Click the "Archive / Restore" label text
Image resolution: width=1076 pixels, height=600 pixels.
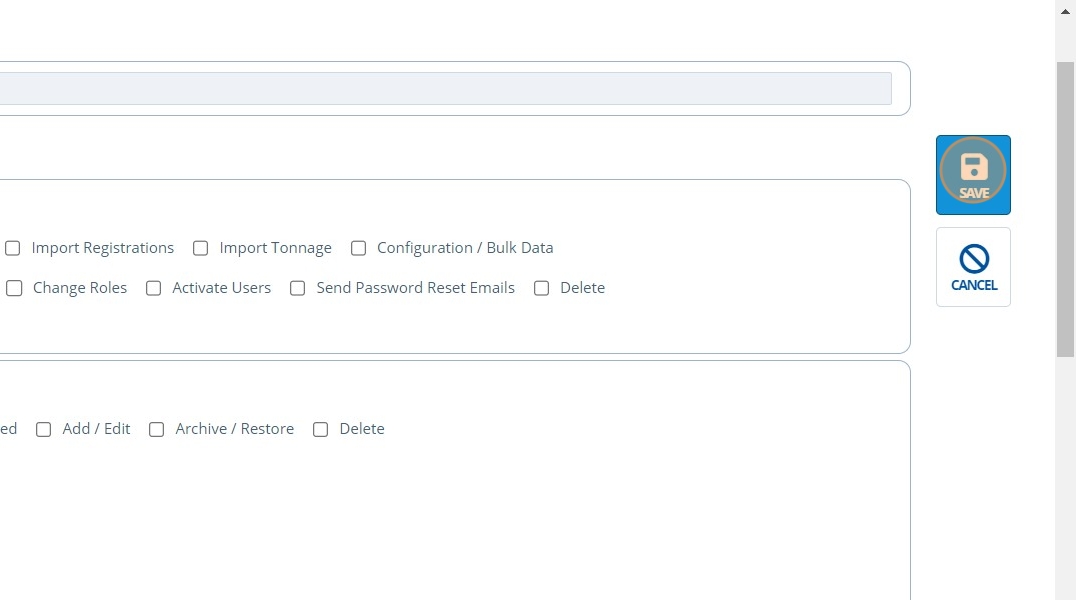[234, 429]
